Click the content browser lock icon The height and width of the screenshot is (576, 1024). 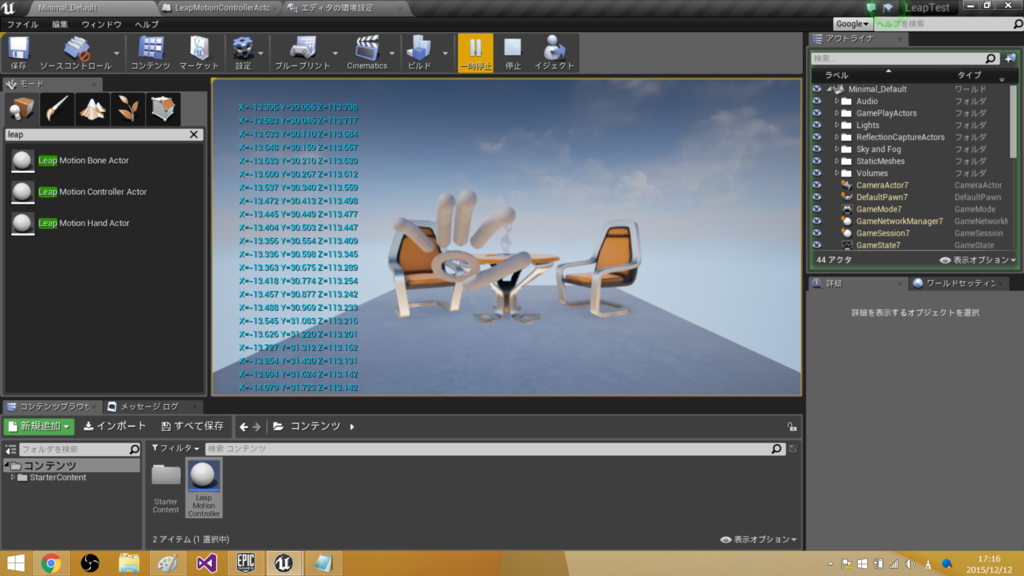(x=792, y=426)
